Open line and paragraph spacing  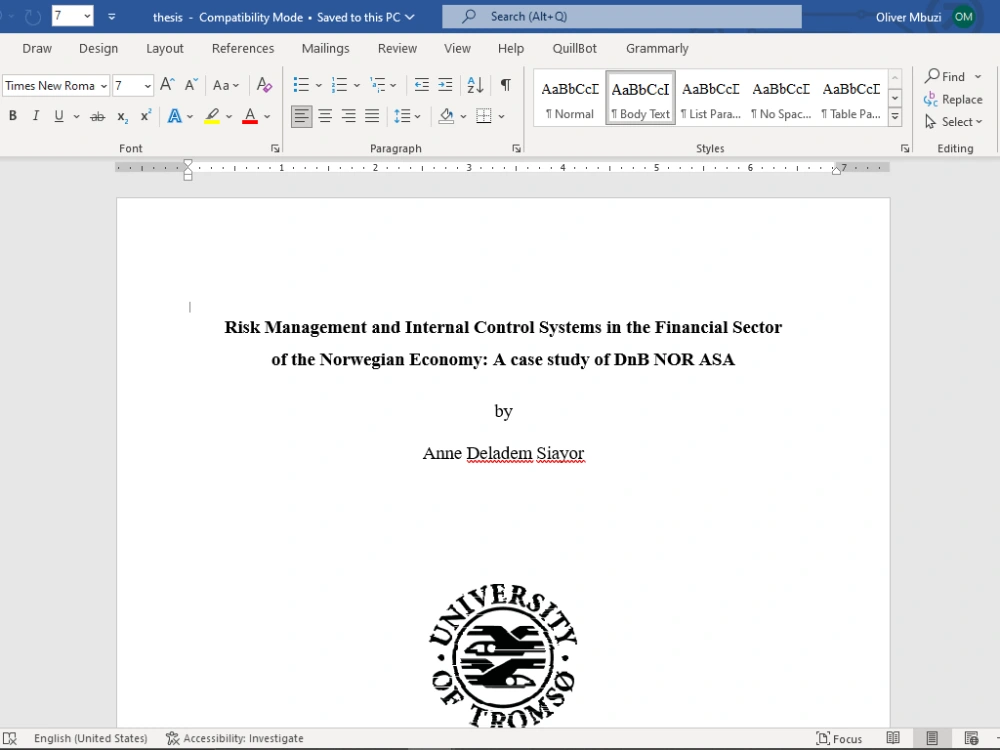pos(402,116)
